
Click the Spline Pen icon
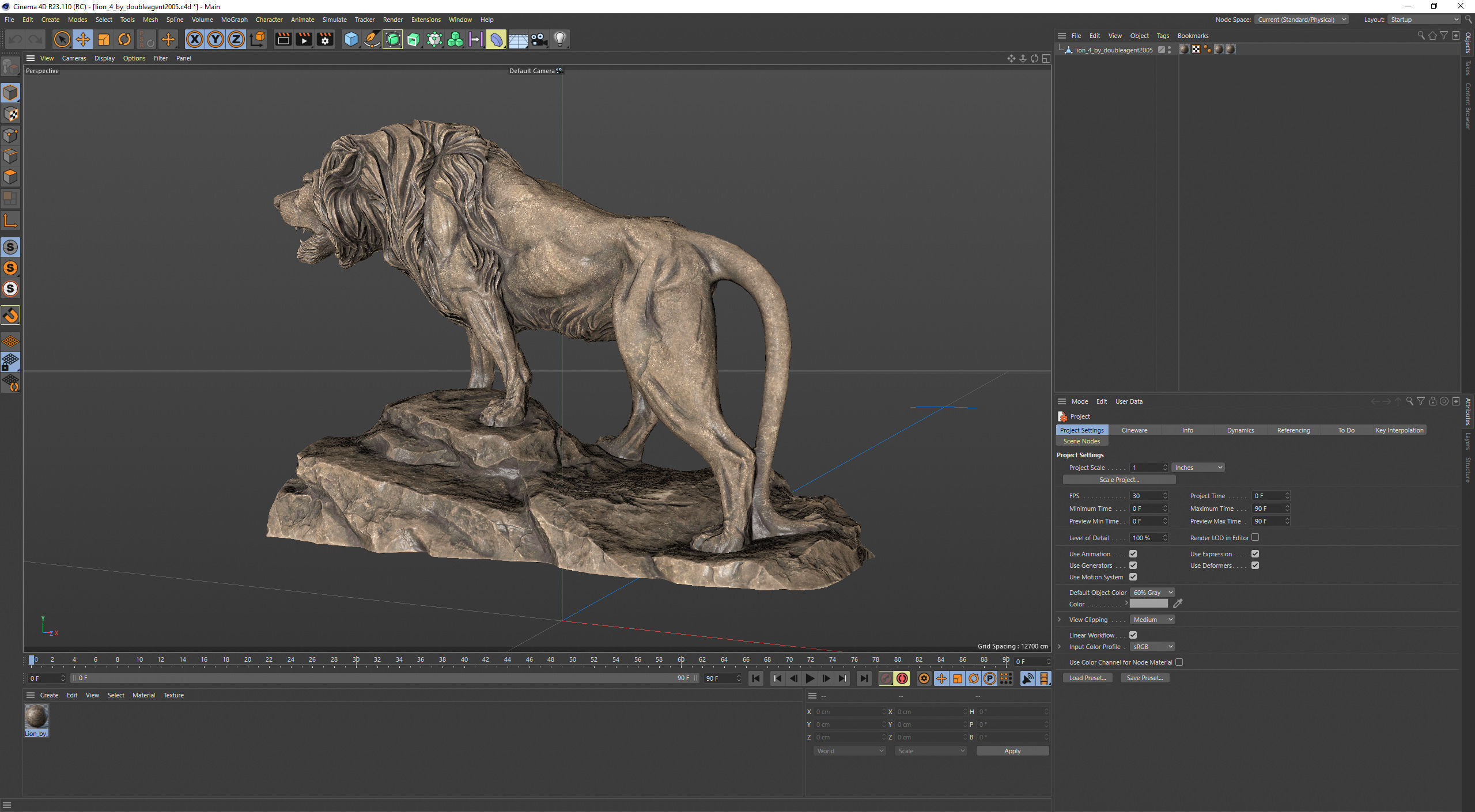tap(372, 40)
